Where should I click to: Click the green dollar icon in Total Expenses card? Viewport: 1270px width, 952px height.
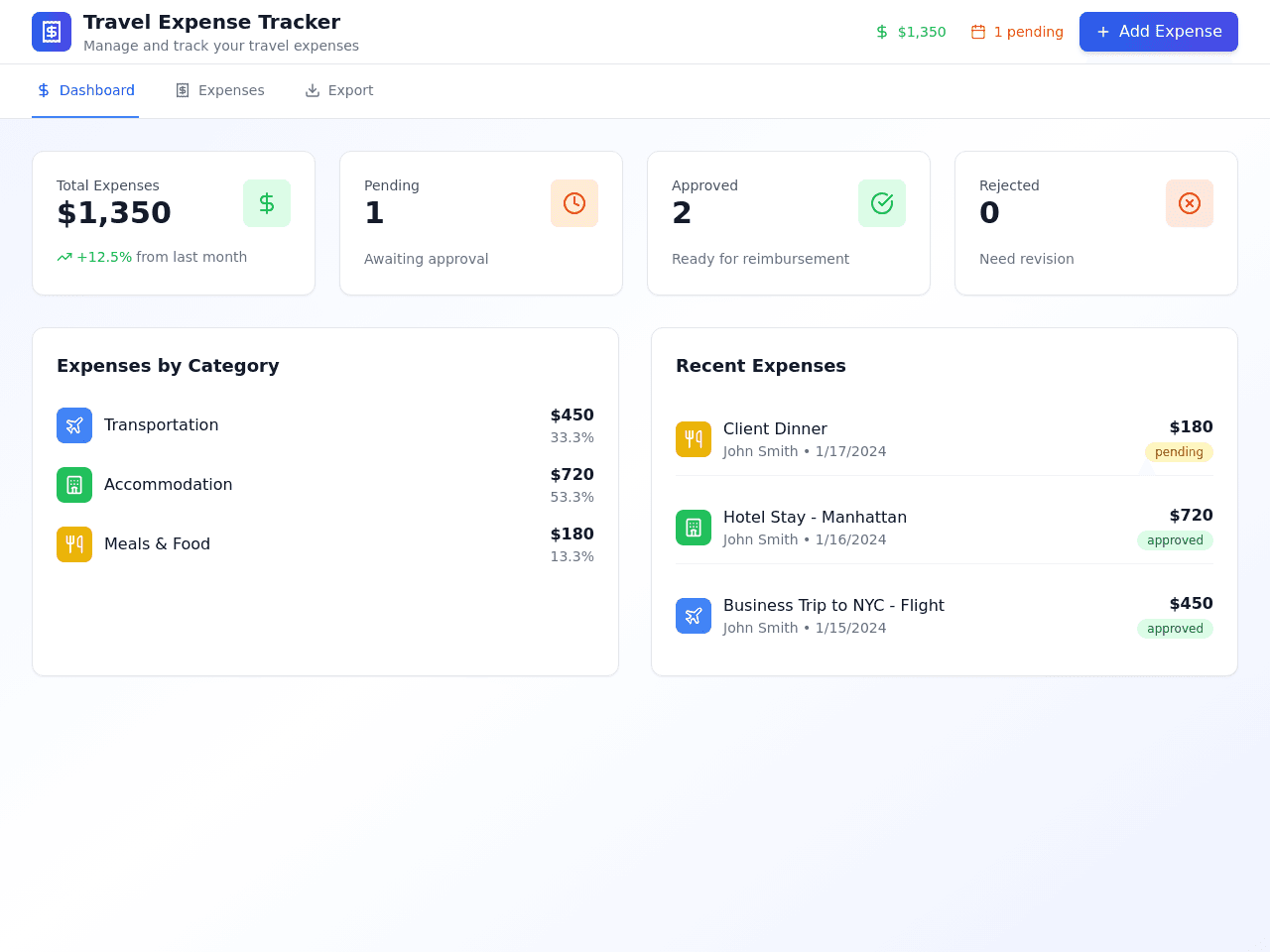267,203
